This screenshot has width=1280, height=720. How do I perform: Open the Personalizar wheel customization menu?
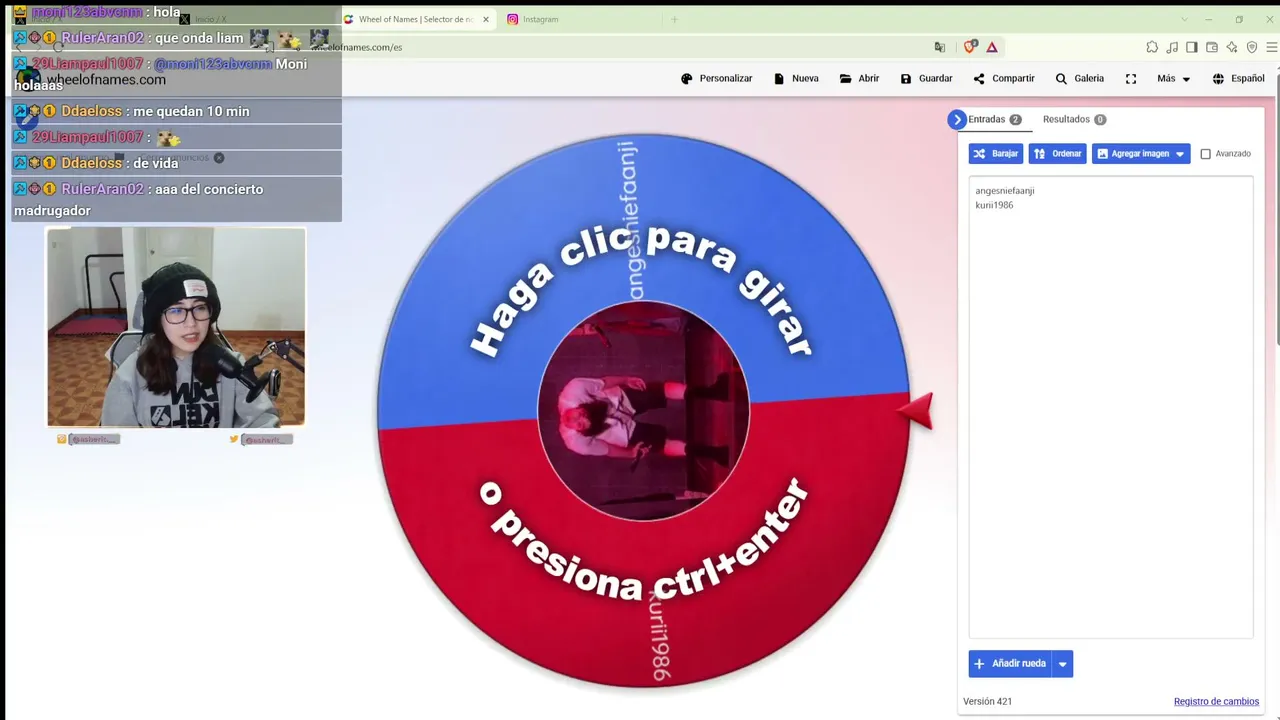pos(716,79)
